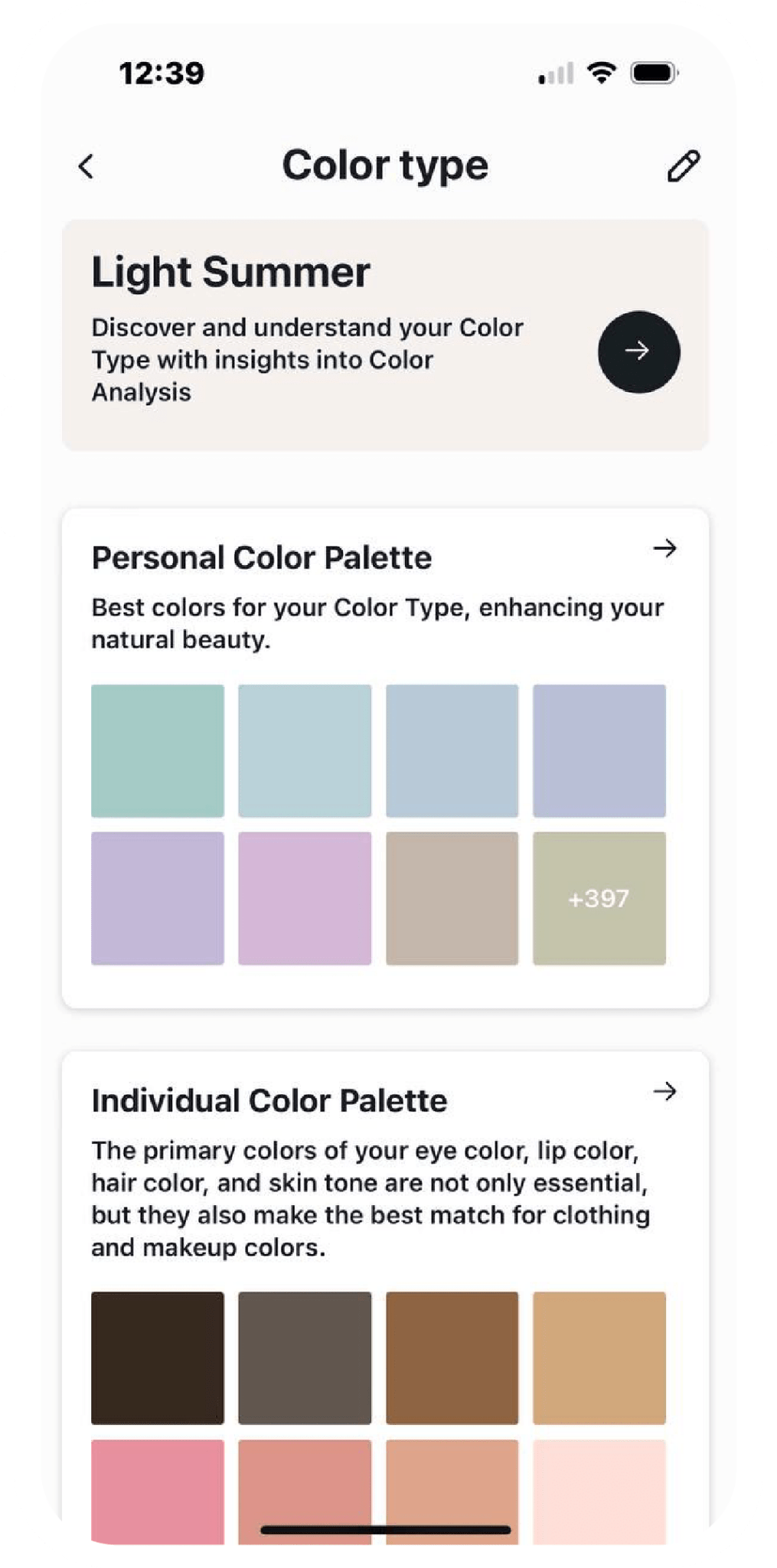Open the Color type screen title
This screenshot has height=1568, width=777.
pyautogui.click(x=387, y=165)
